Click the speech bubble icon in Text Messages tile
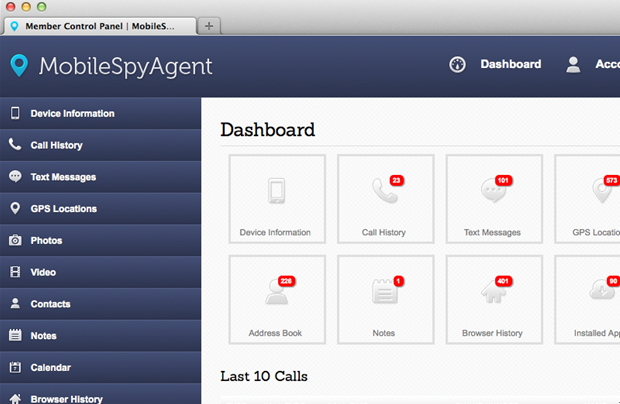This screenshot has height=404, width=620. (493, 190)
